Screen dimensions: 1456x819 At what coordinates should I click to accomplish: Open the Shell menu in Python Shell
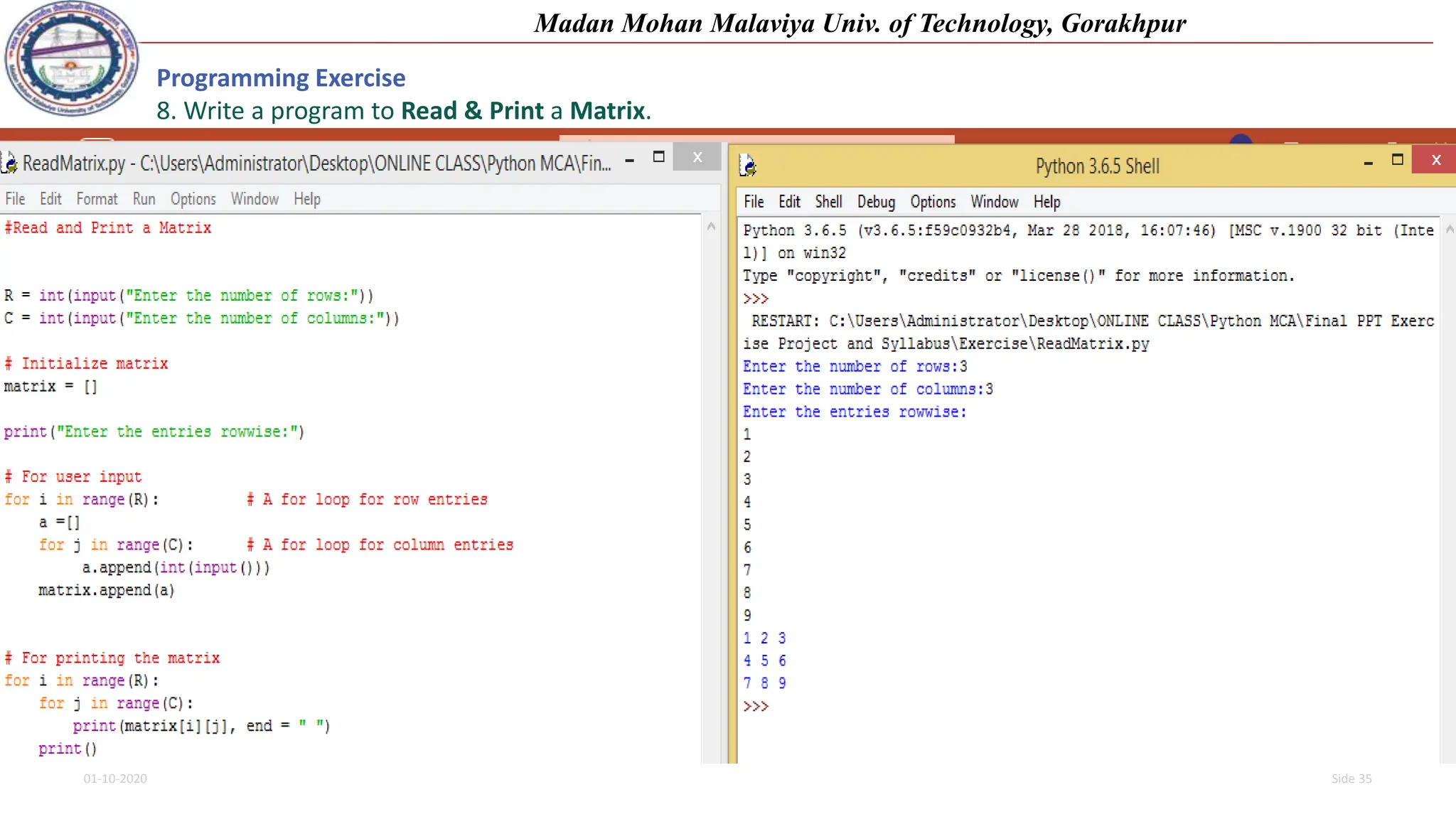click(x=828, y=202)
